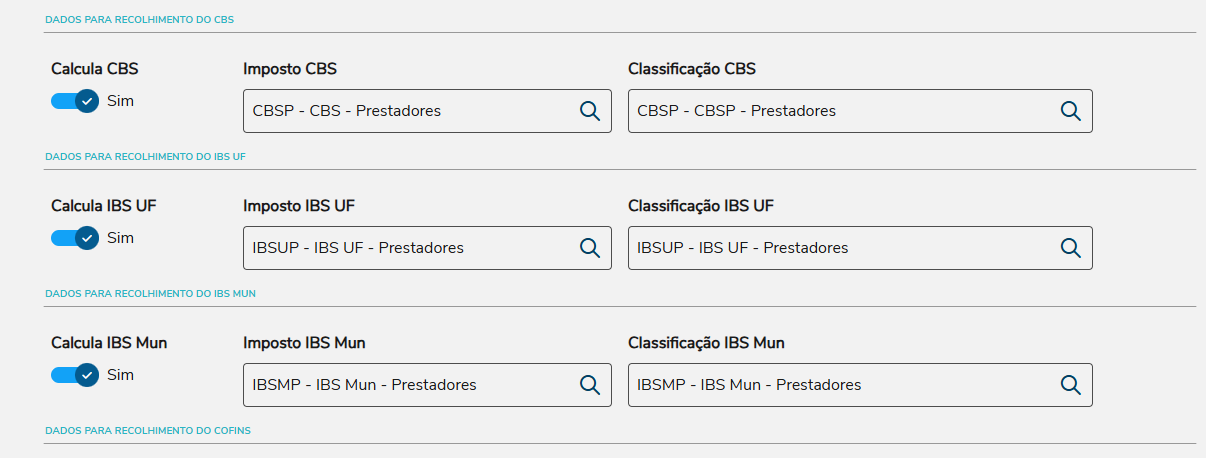Focus the Imposto IBS Mun text field
Image resolution: width=1206 pixels, height=458 pixels.
pos(405,385)
